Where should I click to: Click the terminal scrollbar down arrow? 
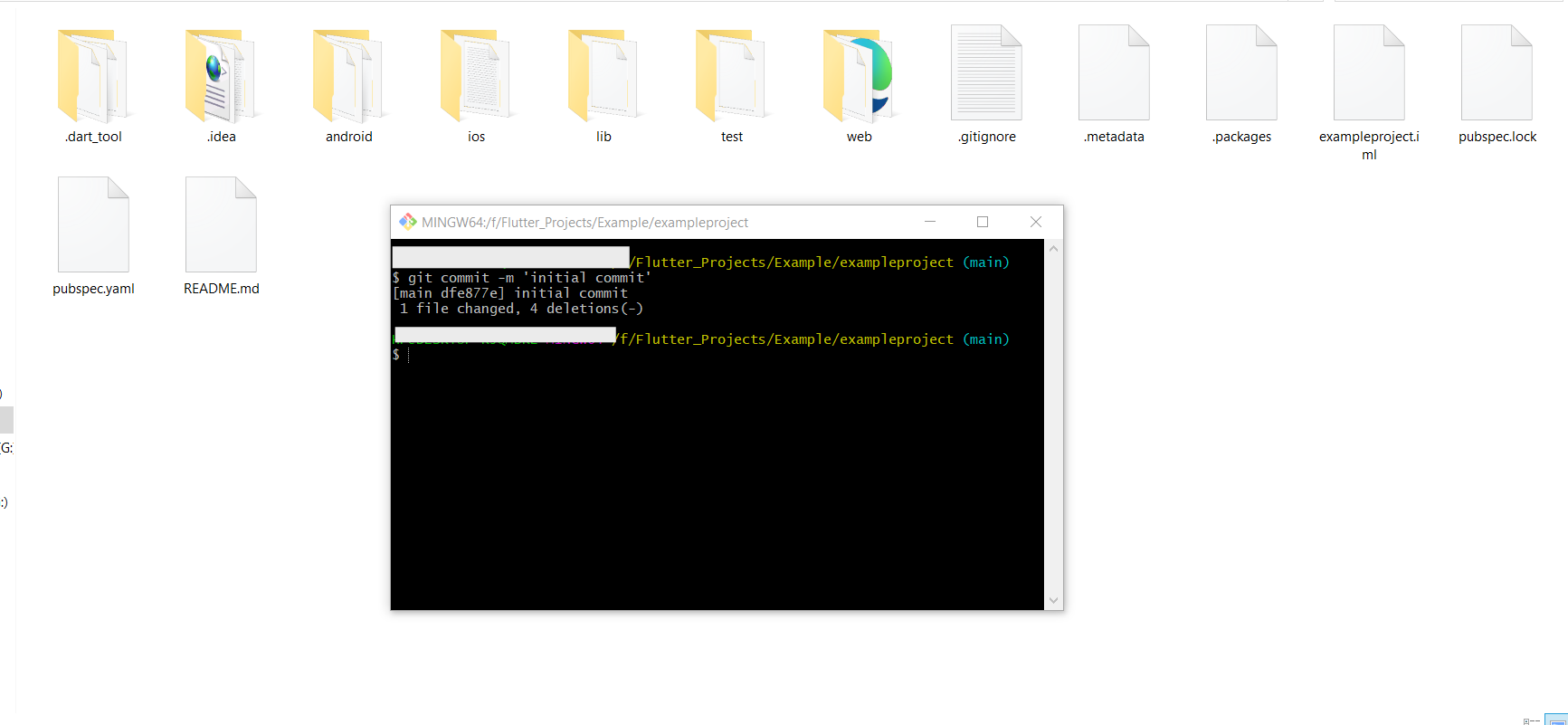pos(1053,600)
